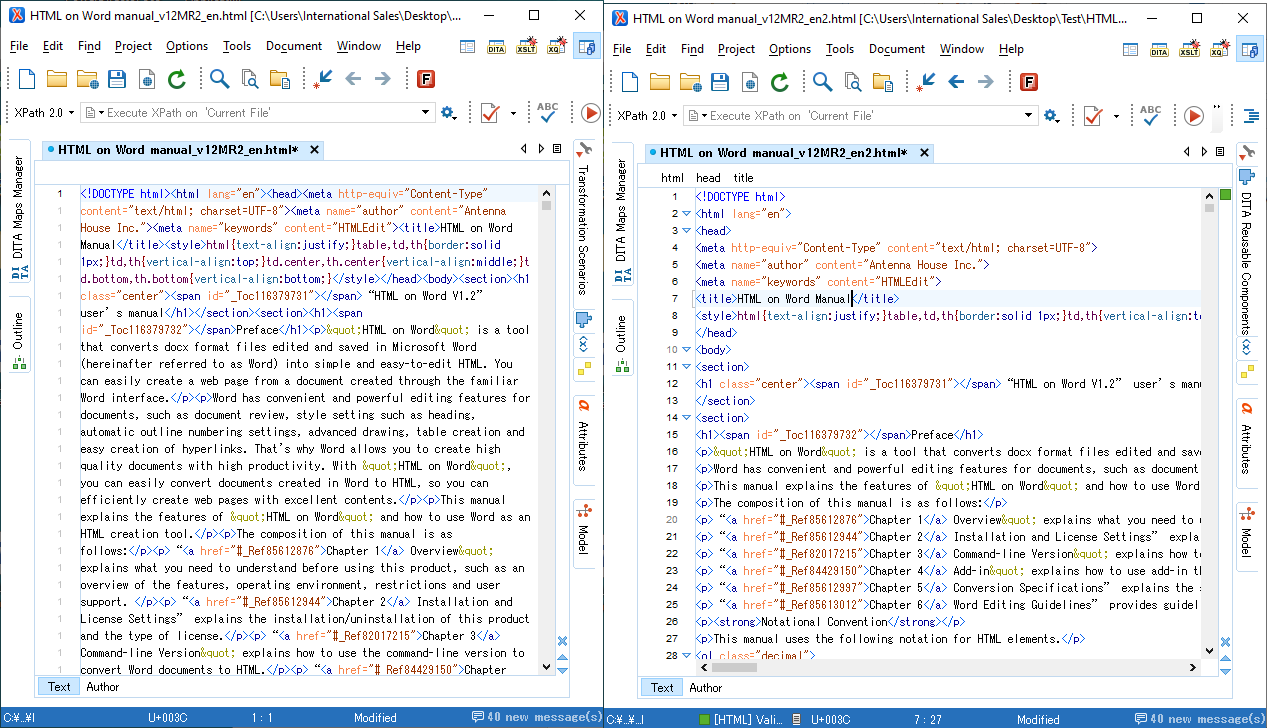
Task: Click XPath settings gear in left window
Action: point(447,113)
